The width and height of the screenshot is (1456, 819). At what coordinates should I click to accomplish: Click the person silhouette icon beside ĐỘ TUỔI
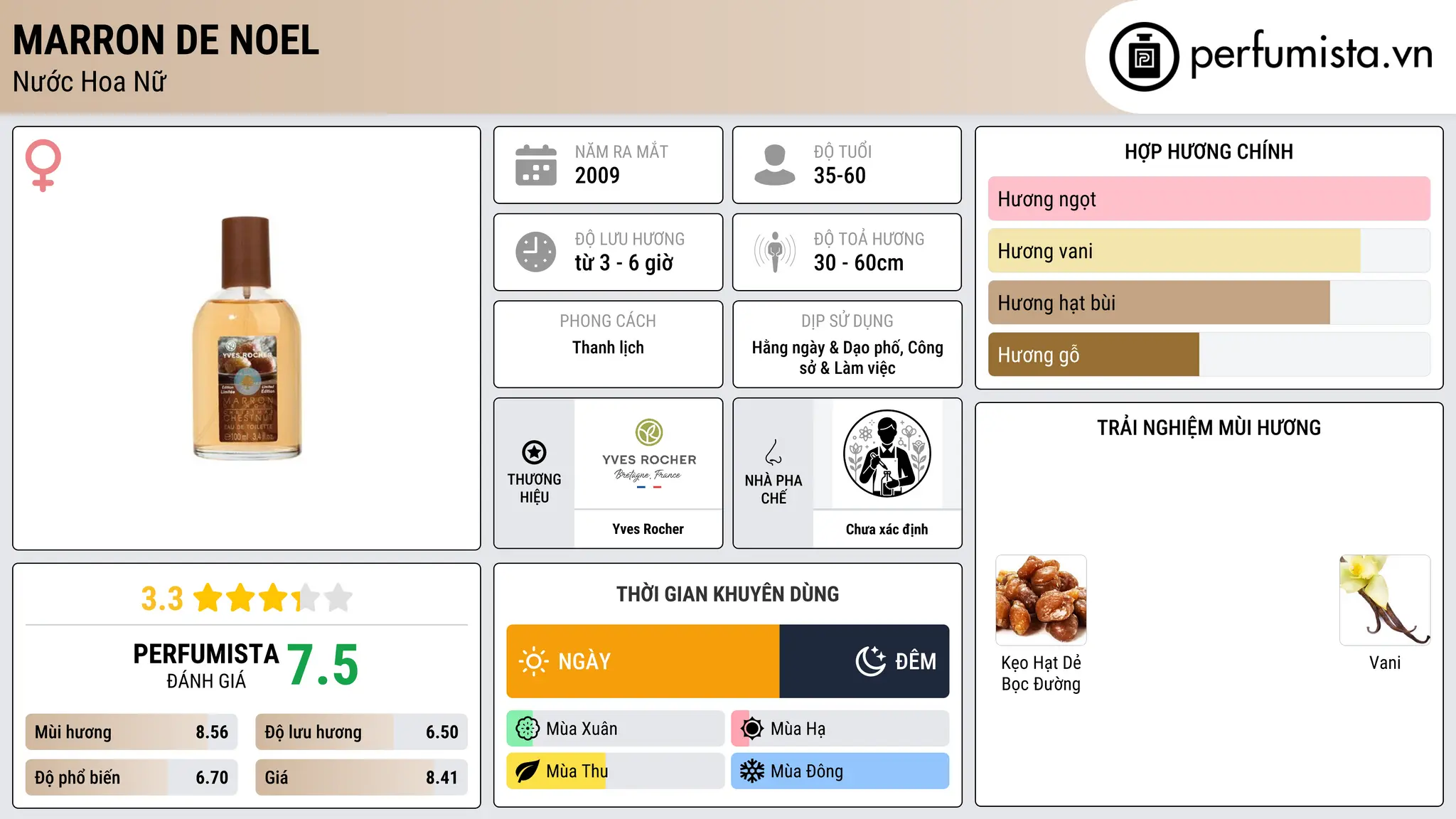(775, 165)
